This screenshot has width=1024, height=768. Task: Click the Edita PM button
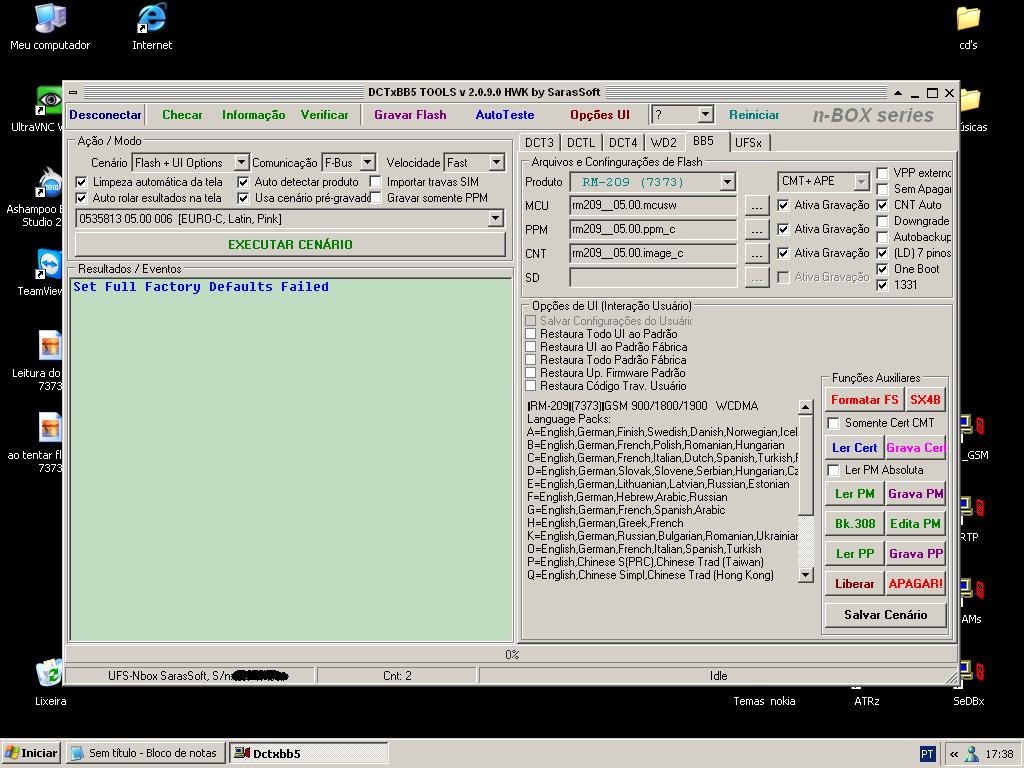(x=915, y=524)
